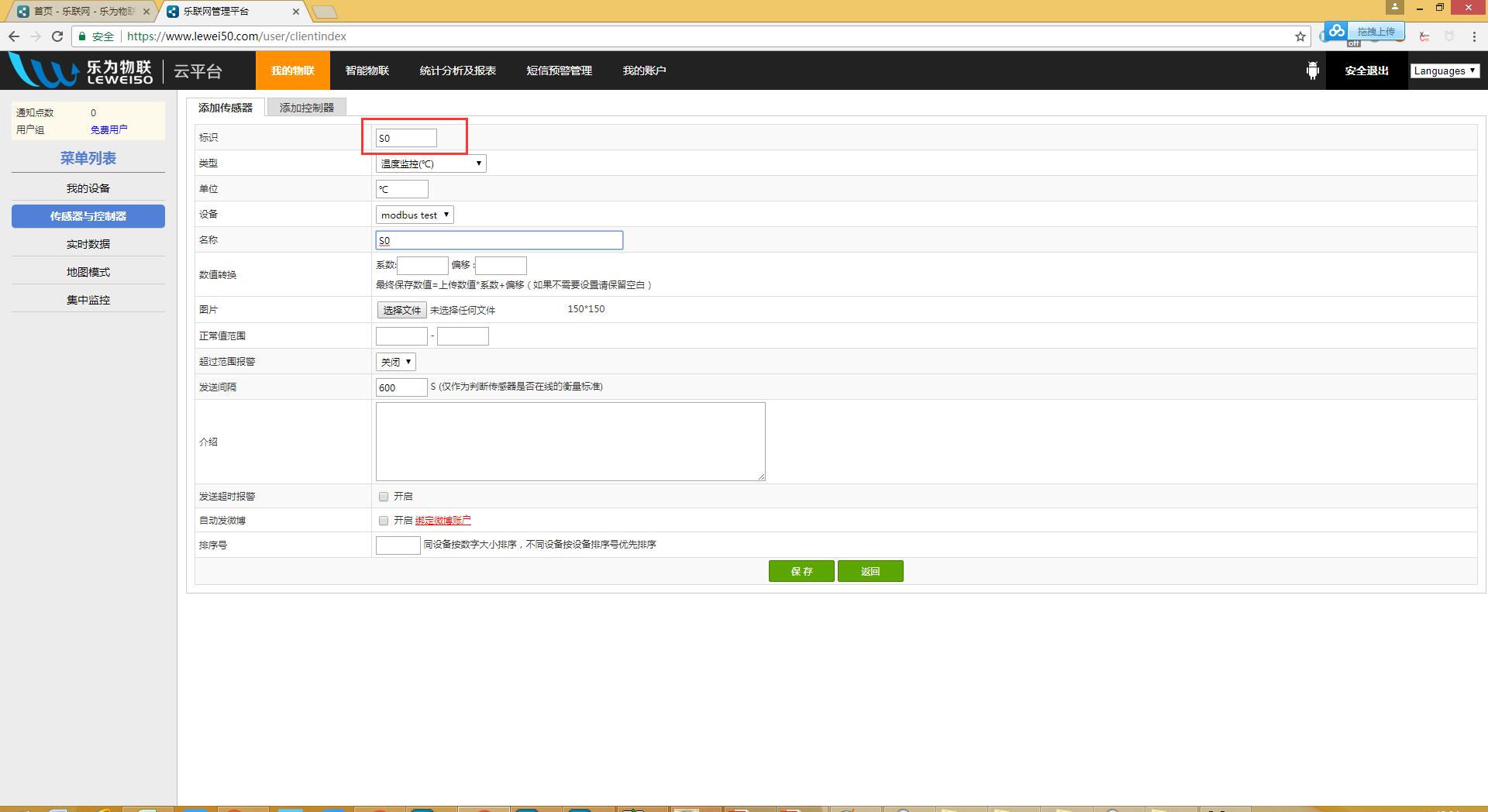Open 我的物联 navigation menu
Viewport: 1488px width, 812px height.
point(293,71)
